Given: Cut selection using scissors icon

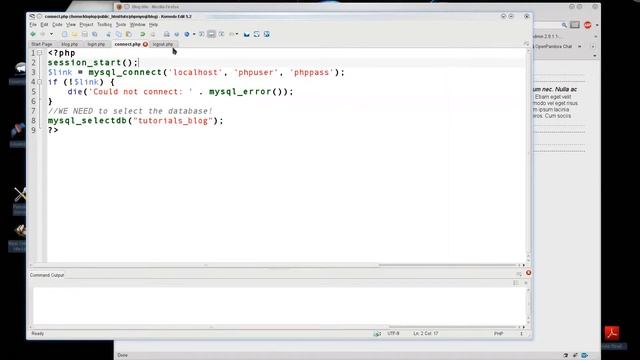Looking at the screenshot, I should pyautogui.click(x=109, y=35).
